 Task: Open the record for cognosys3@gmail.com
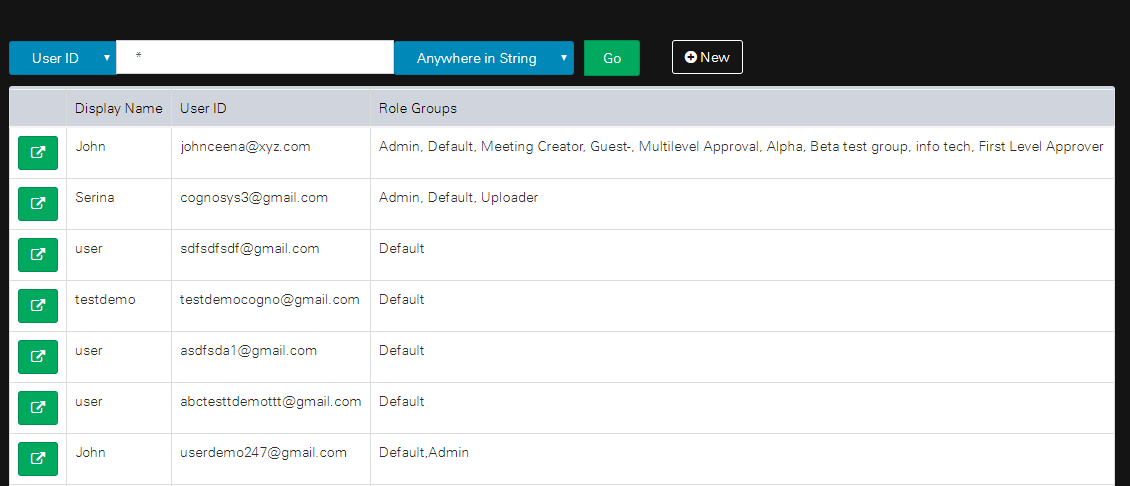tap(37, 204)
